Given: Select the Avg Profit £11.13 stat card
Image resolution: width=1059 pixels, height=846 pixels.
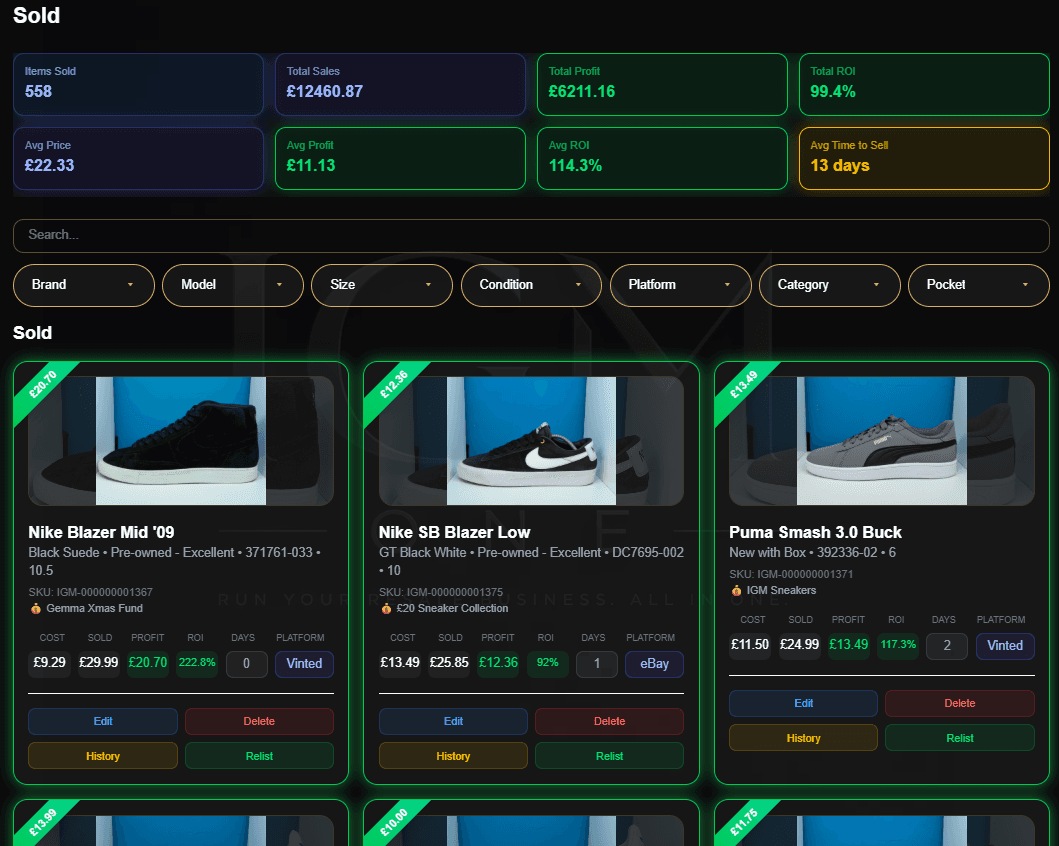Looking at the screenshot, I should coord(401,159).
